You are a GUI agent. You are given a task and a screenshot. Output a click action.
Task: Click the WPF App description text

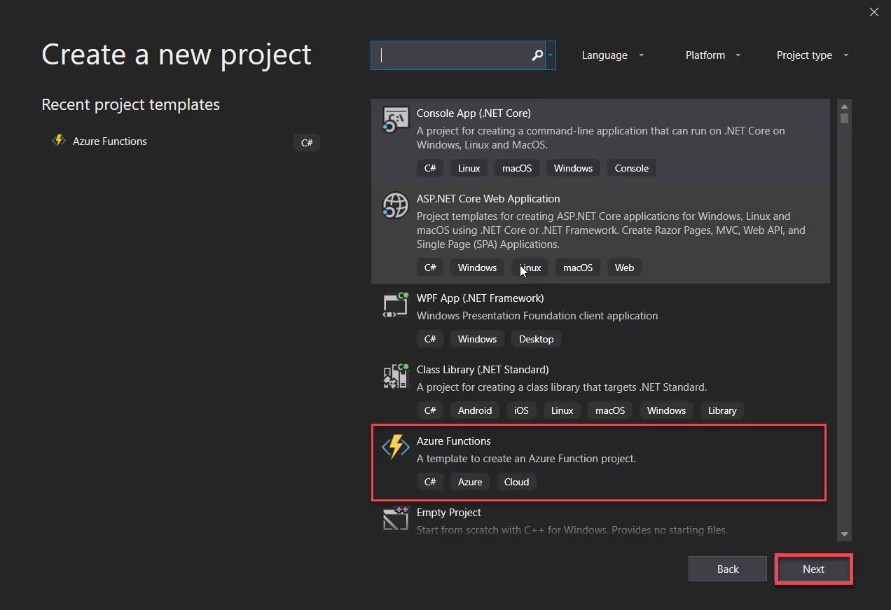(x=537, y=316)
